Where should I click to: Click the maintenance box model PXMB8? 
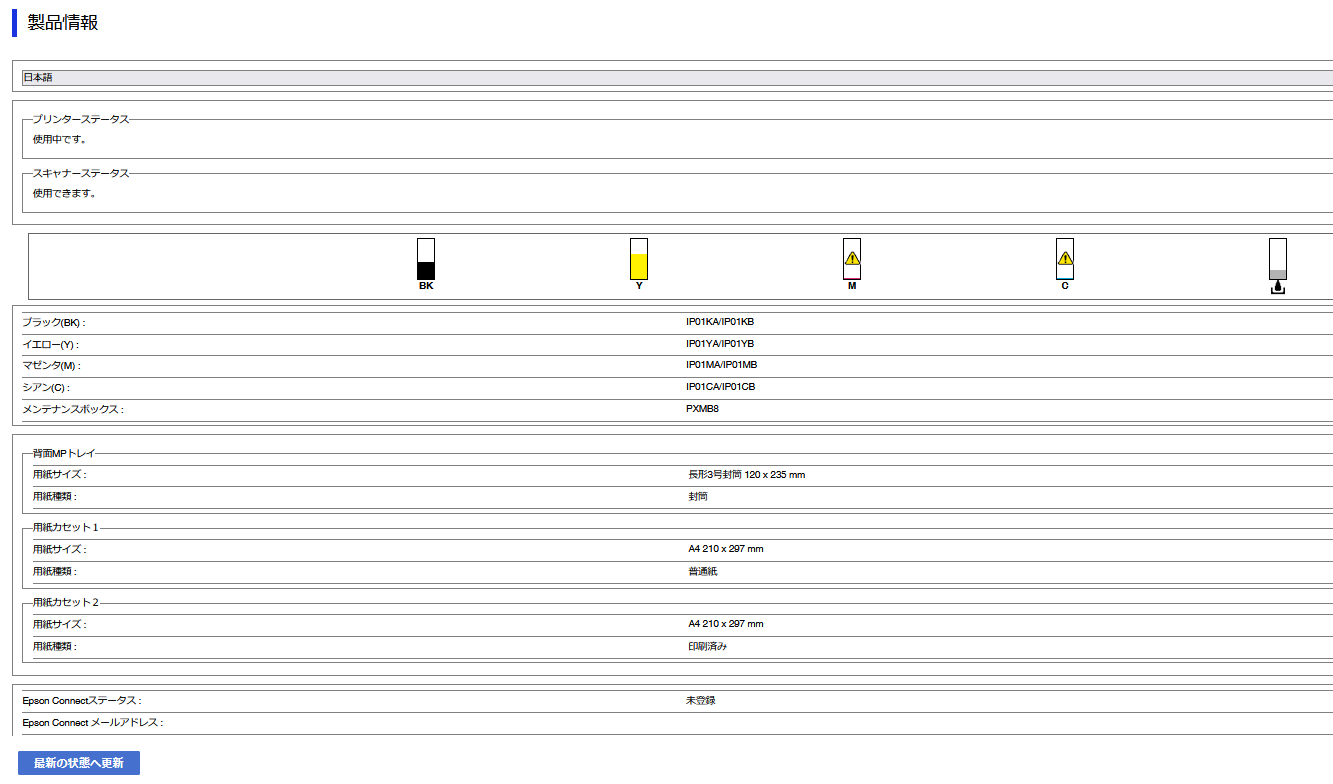[x=702, y=409]
